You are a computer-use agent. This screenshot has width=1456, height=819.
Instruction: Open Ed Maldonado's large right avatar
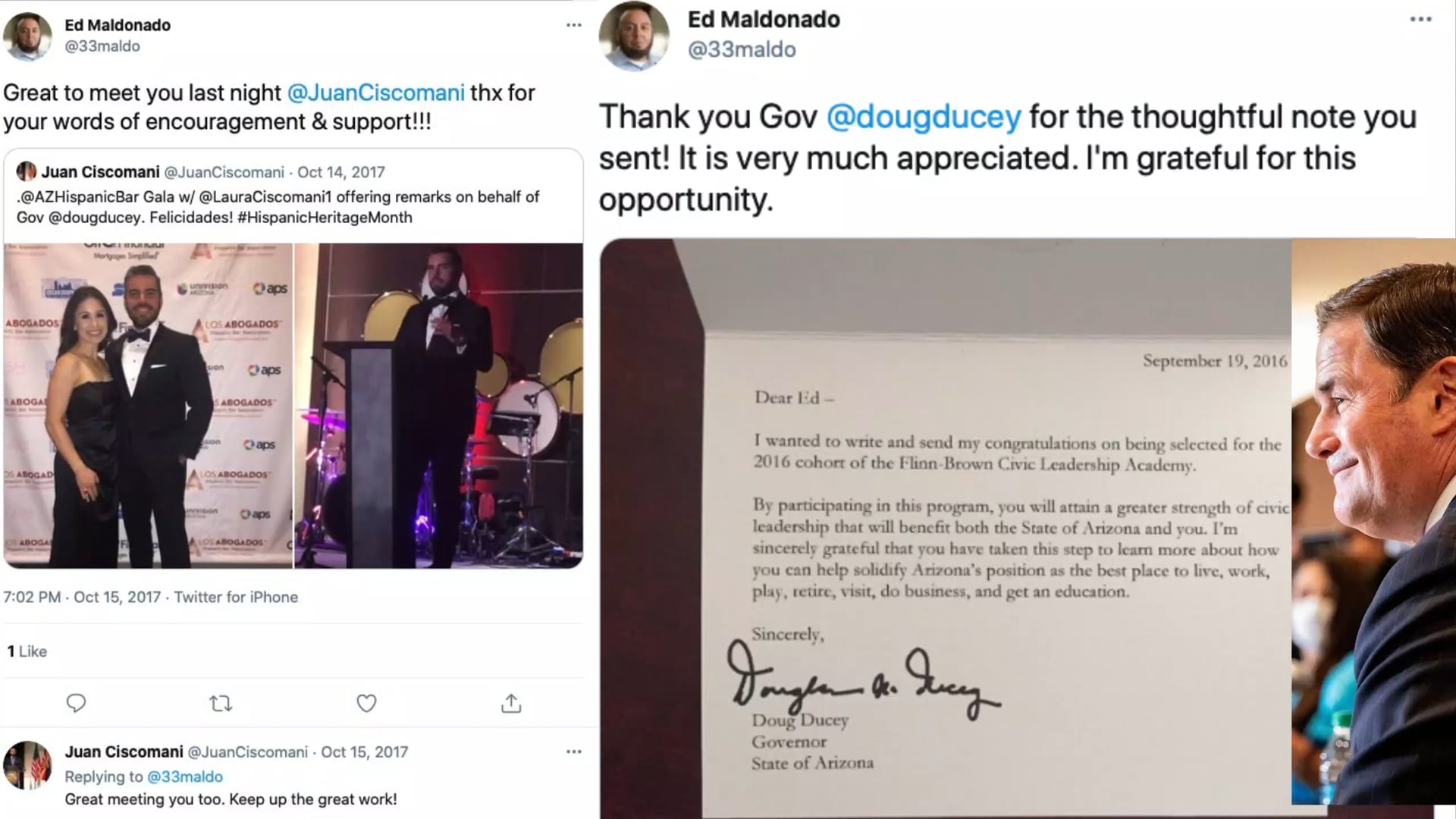point(634,36)
